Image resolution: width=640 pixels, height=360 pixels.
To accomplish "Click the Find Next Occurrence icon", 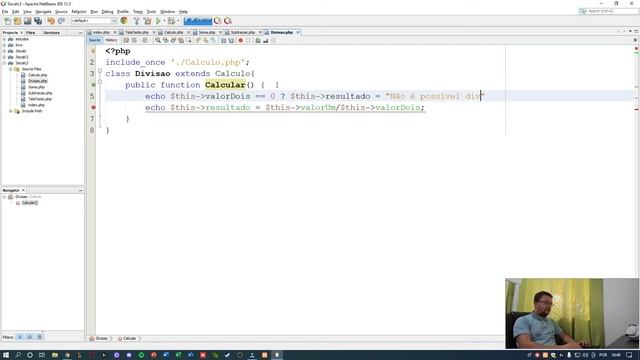I will click(x=173, y=40).
